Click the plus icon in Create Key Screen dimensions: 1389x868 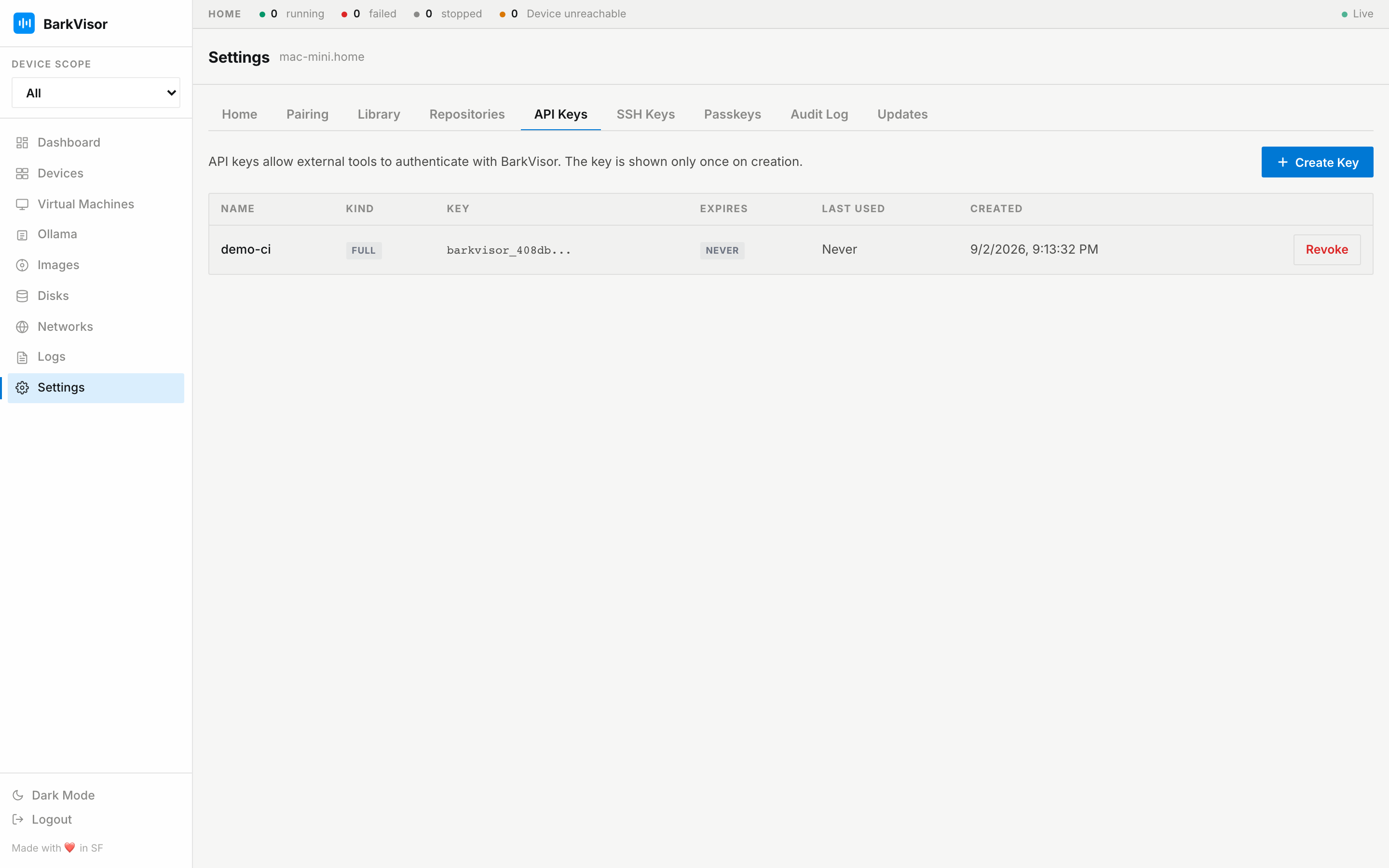click(1282, 163)
